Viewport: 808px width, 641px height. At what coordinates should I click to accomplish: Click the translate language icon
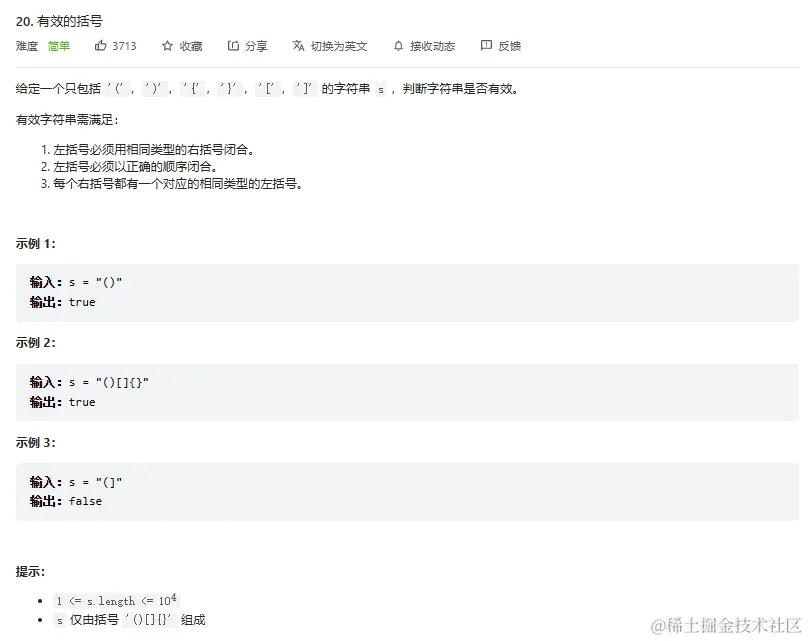(x=298, y=46)
